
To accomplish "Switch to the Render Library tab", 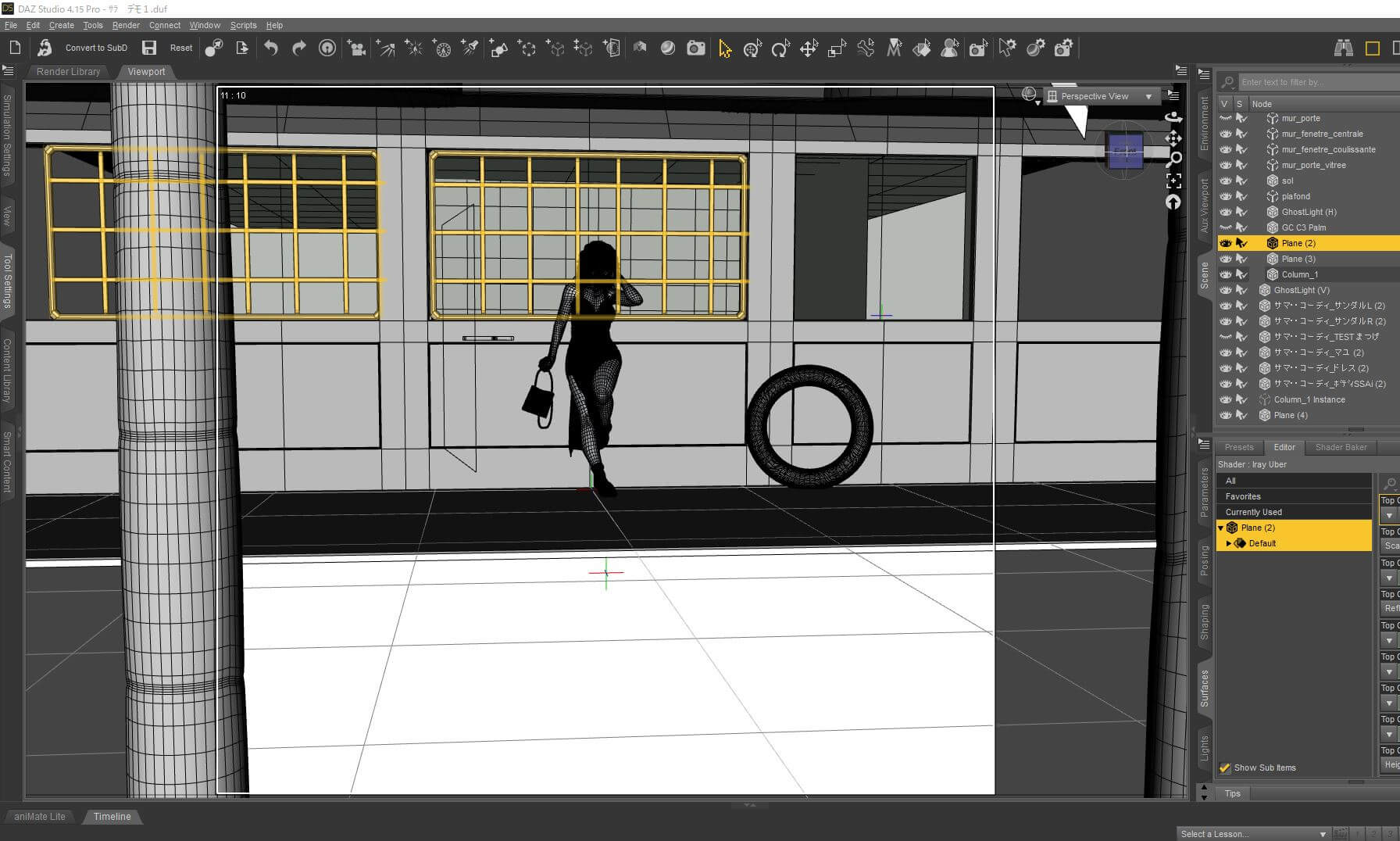I will 69,71.
